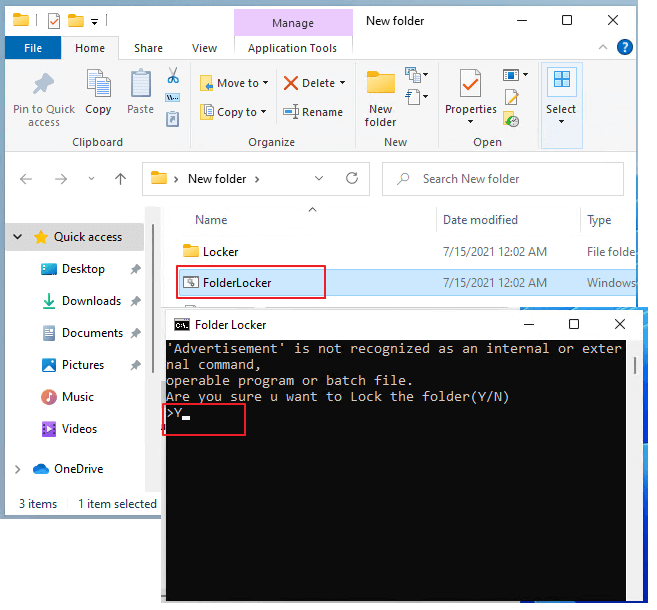657x610 pixels.
Task: Click the Copy icon in Clipboard group
Action: coord(98,86)
